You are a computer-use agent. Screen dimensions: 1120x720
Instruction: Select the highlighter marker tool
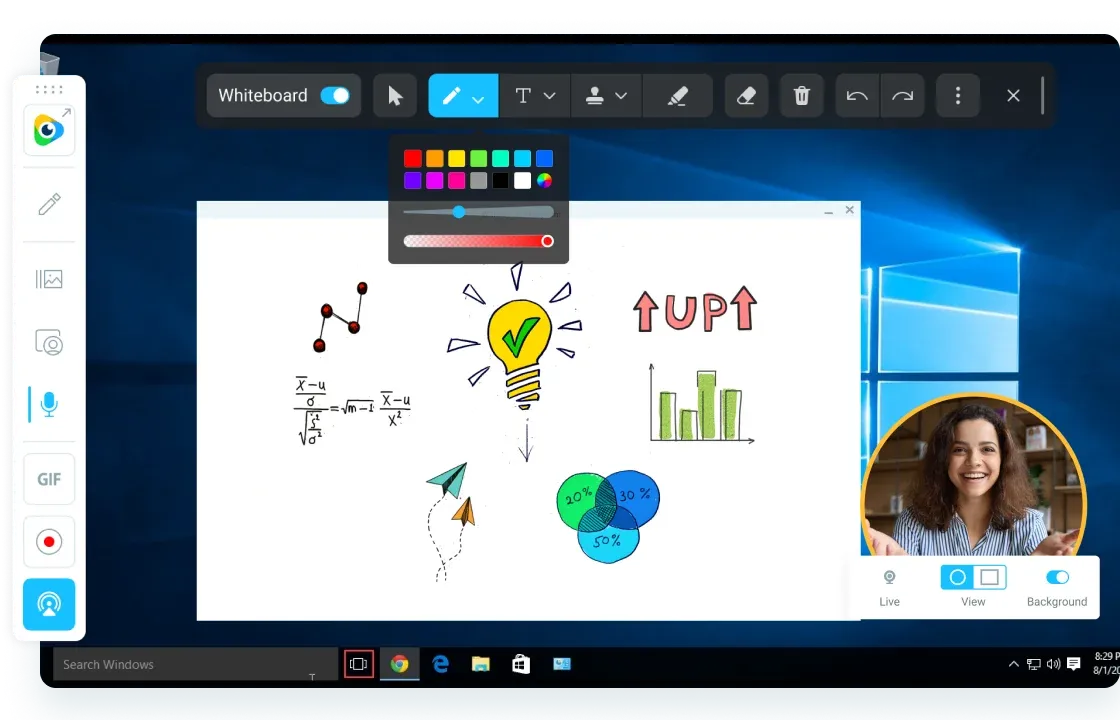[x=677, y=96]
